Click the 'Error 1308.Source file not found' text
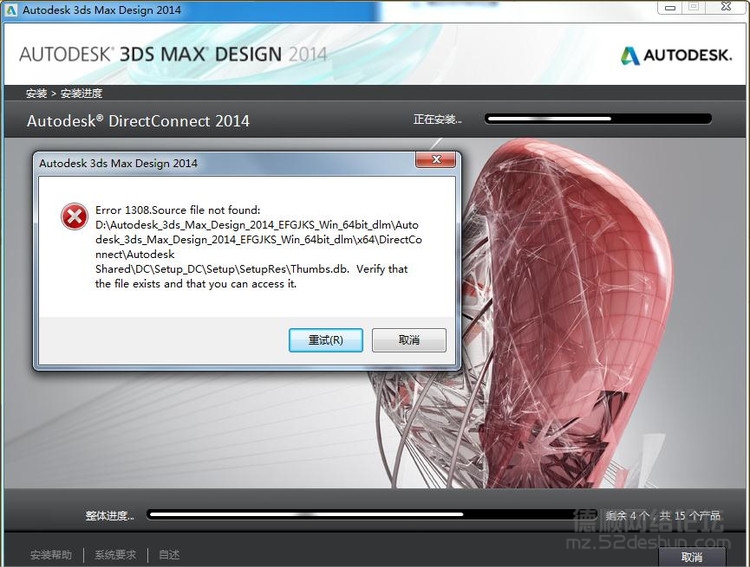Screen dimensions: 750x567 [x=178, y=210]
